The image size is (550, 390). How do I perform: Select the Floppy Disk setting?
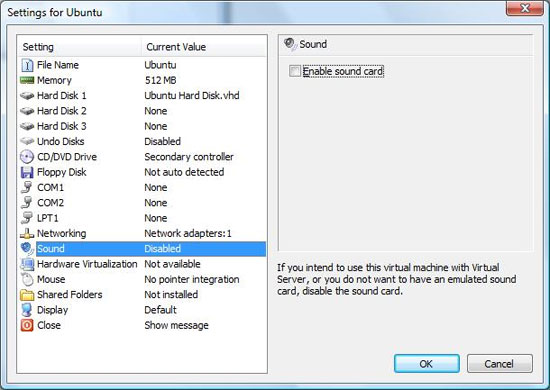[x=62, y=172]
